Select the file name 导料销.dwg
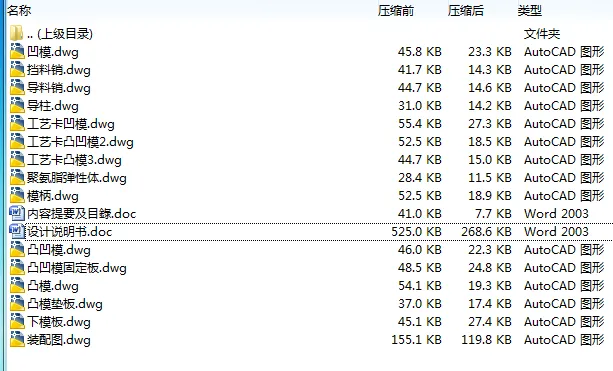The image size is (613, 371). click(x=59, y=88)
